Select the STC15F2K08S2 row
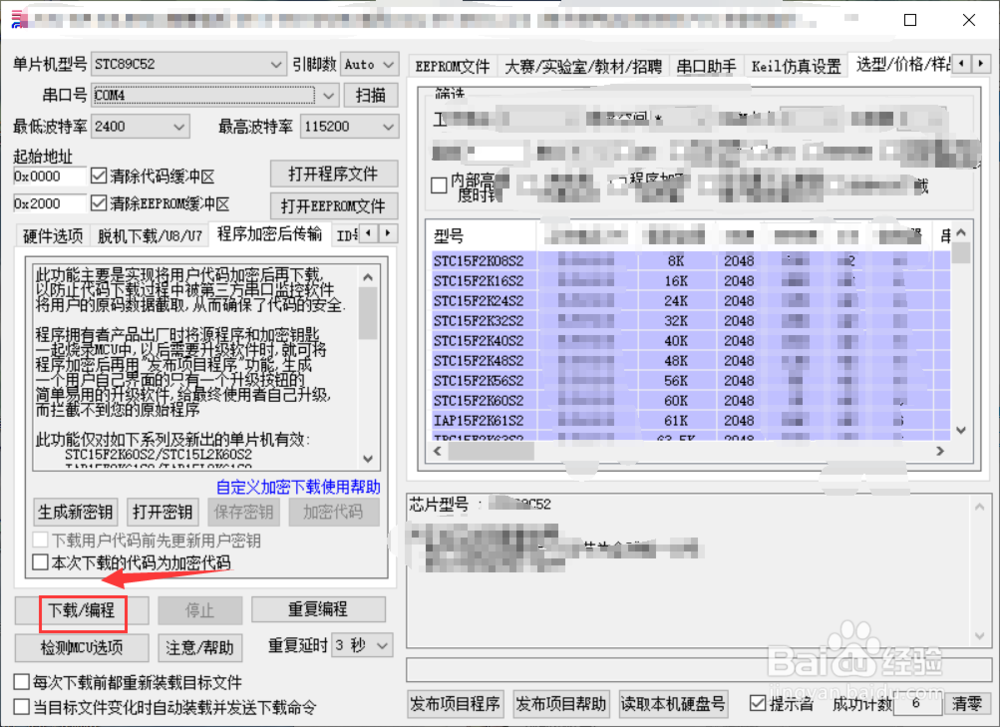The image size is (1000, 727). 691,261
